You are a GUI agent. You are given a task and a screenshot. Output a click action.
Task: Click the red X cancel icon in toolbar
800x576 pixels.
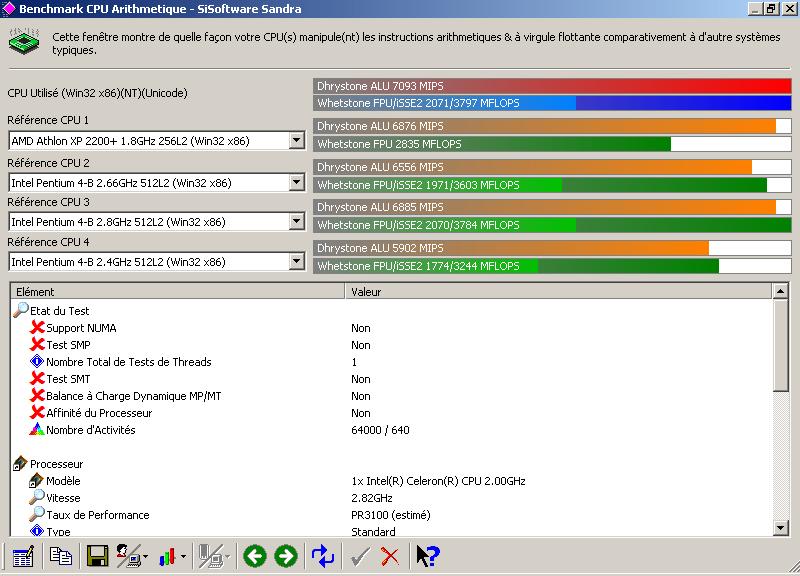point(390,557)
